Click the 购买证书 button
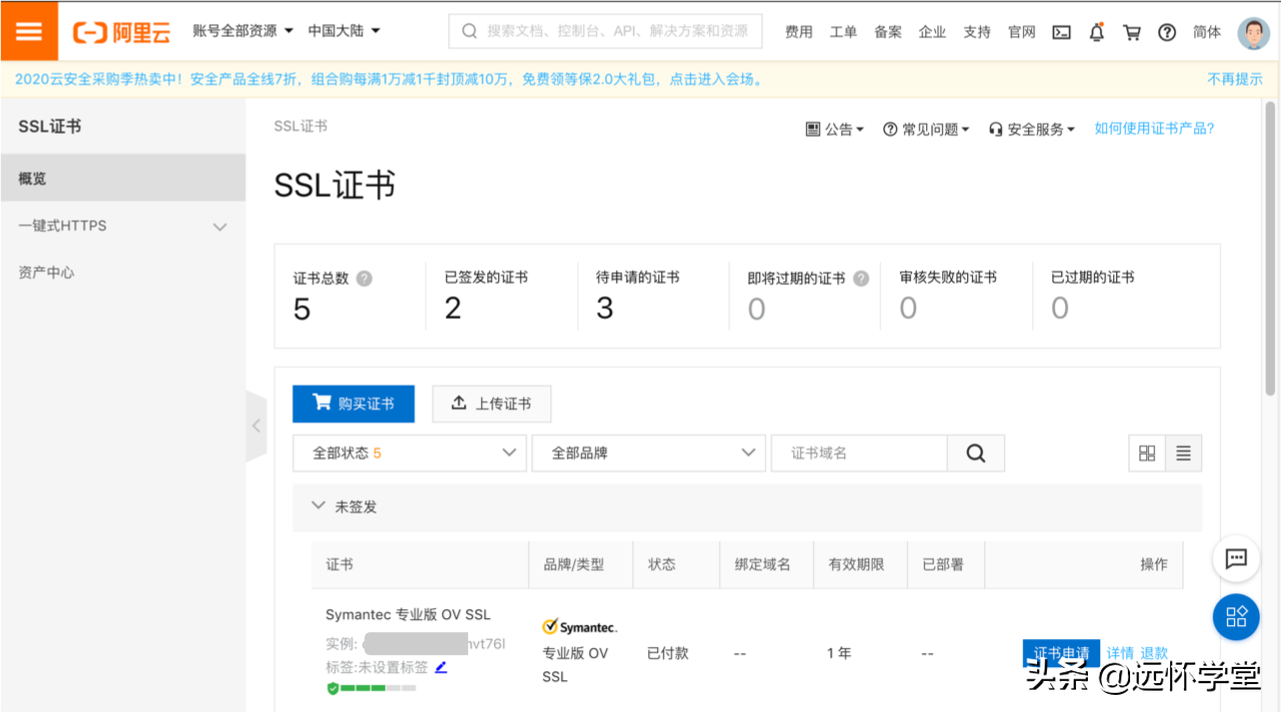The image size is (1282, 713). click(x=353, y=404)
